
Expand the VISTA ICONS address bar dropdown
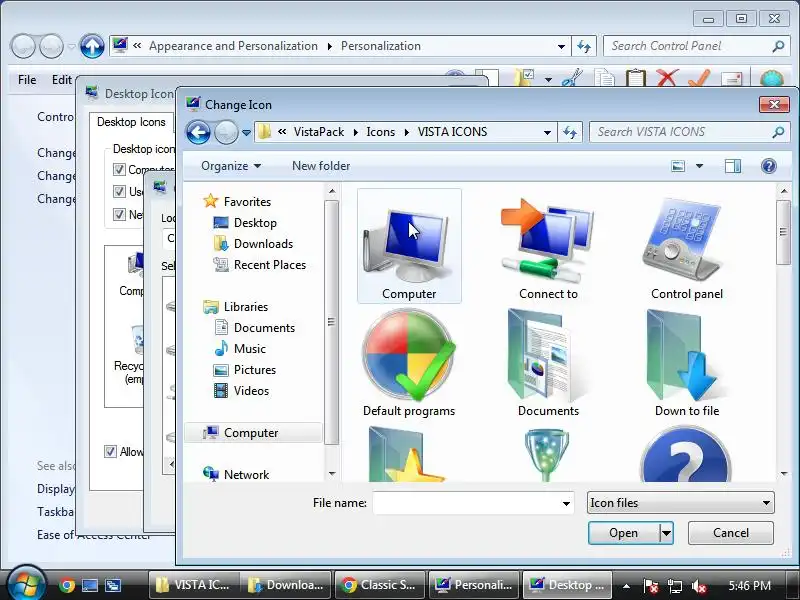547,133
